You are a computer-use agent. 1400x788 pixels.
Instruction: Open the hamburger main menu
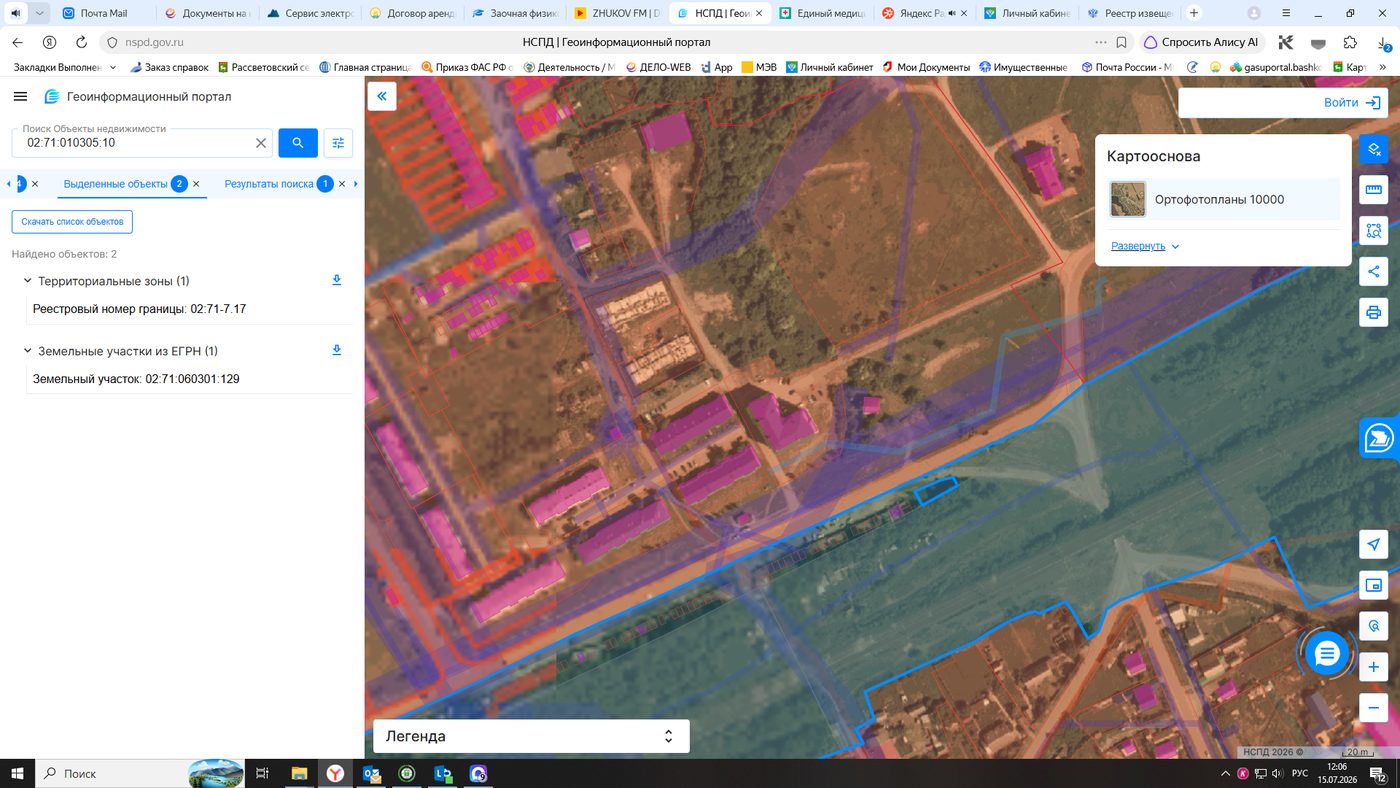[x=20, y=97]
